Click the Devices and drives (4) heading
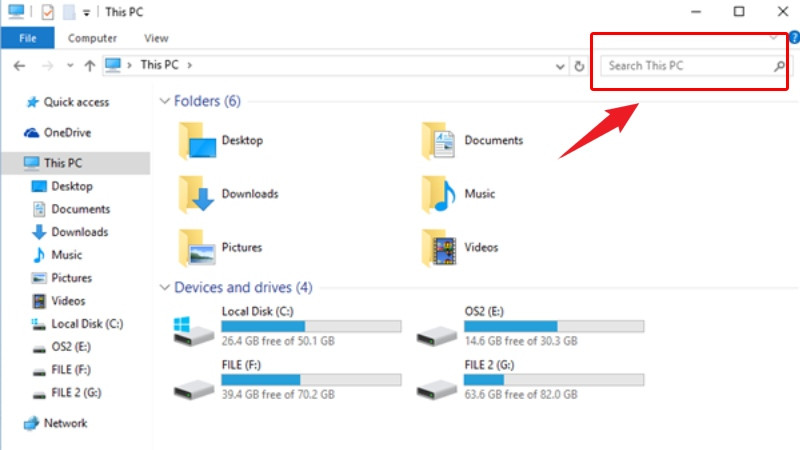 pos(243,287)
